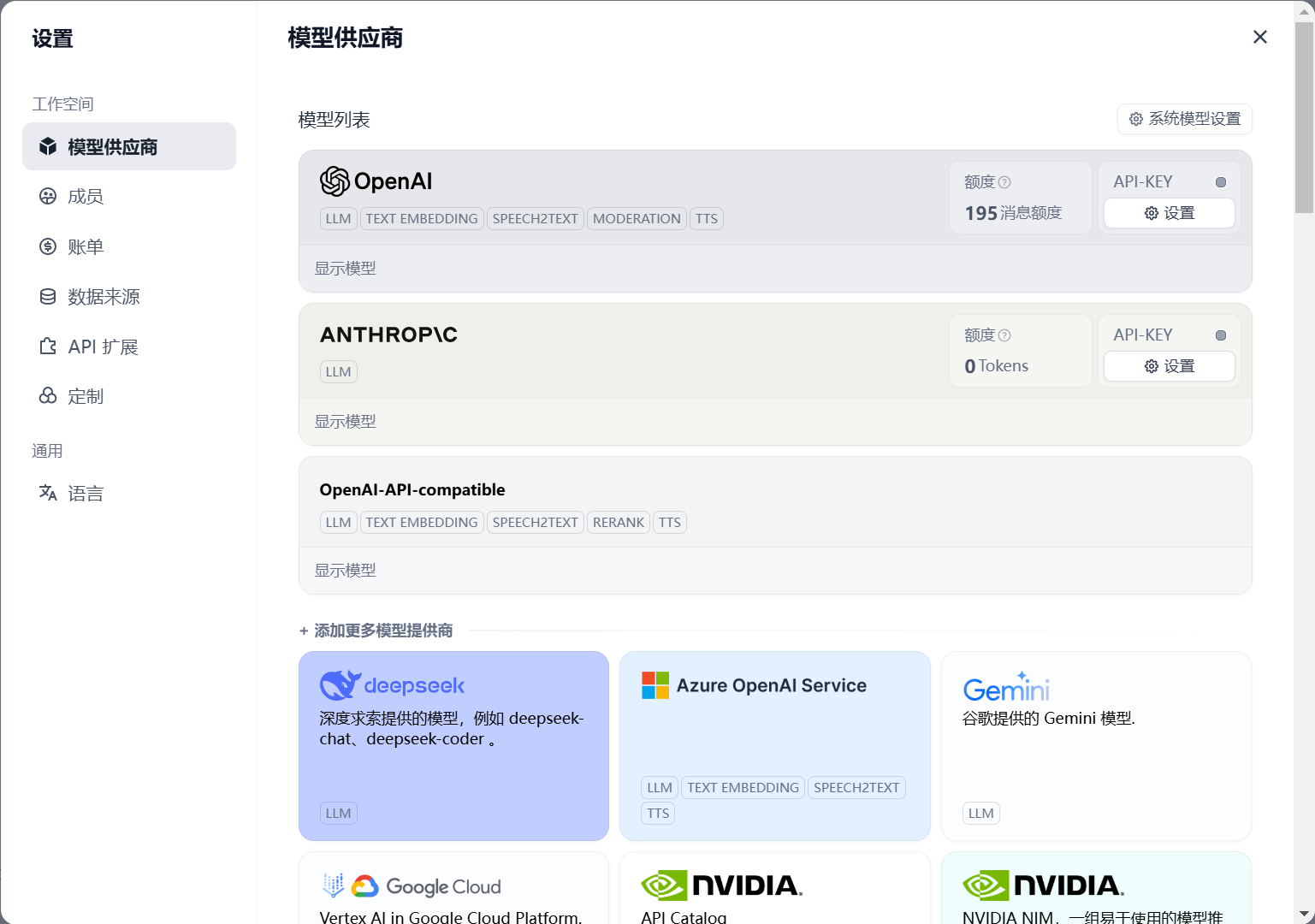Click the OpenAI SPEECH2TEXT tag

point(536,219)
